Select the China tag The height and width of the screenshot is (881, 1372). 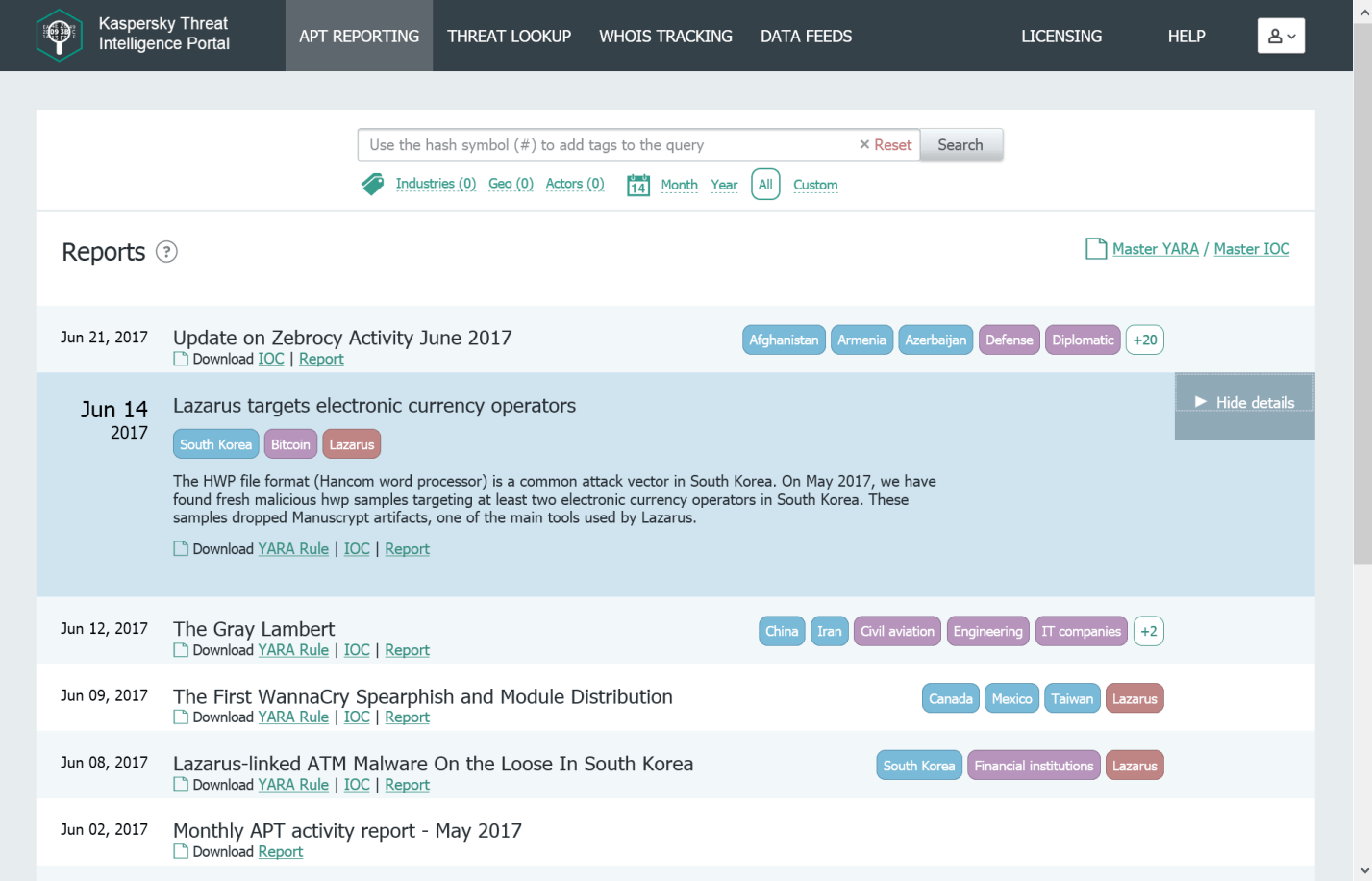coord(782,631)
